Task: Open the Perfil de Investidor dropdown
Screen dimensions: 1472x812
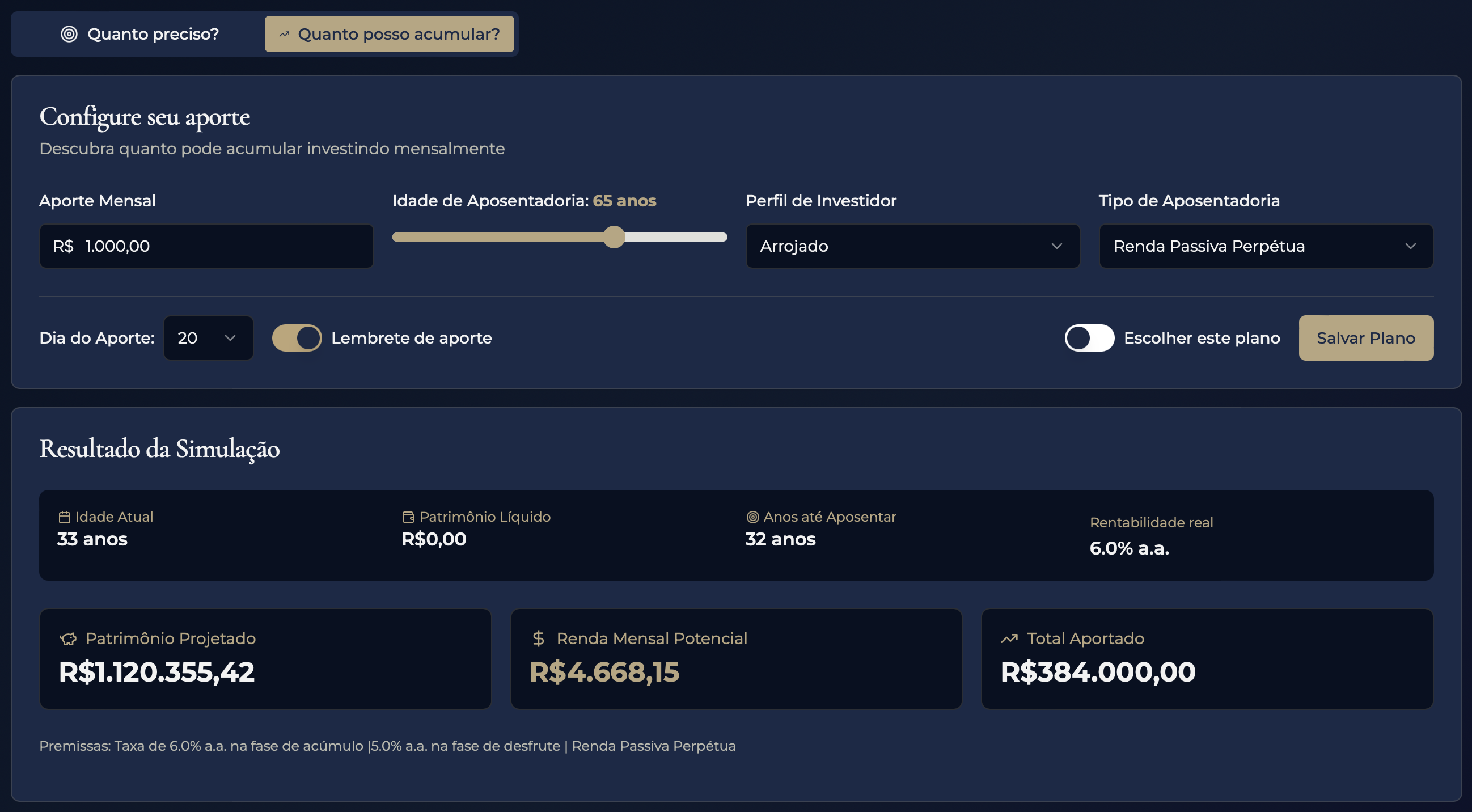Action: coord(912,246)
